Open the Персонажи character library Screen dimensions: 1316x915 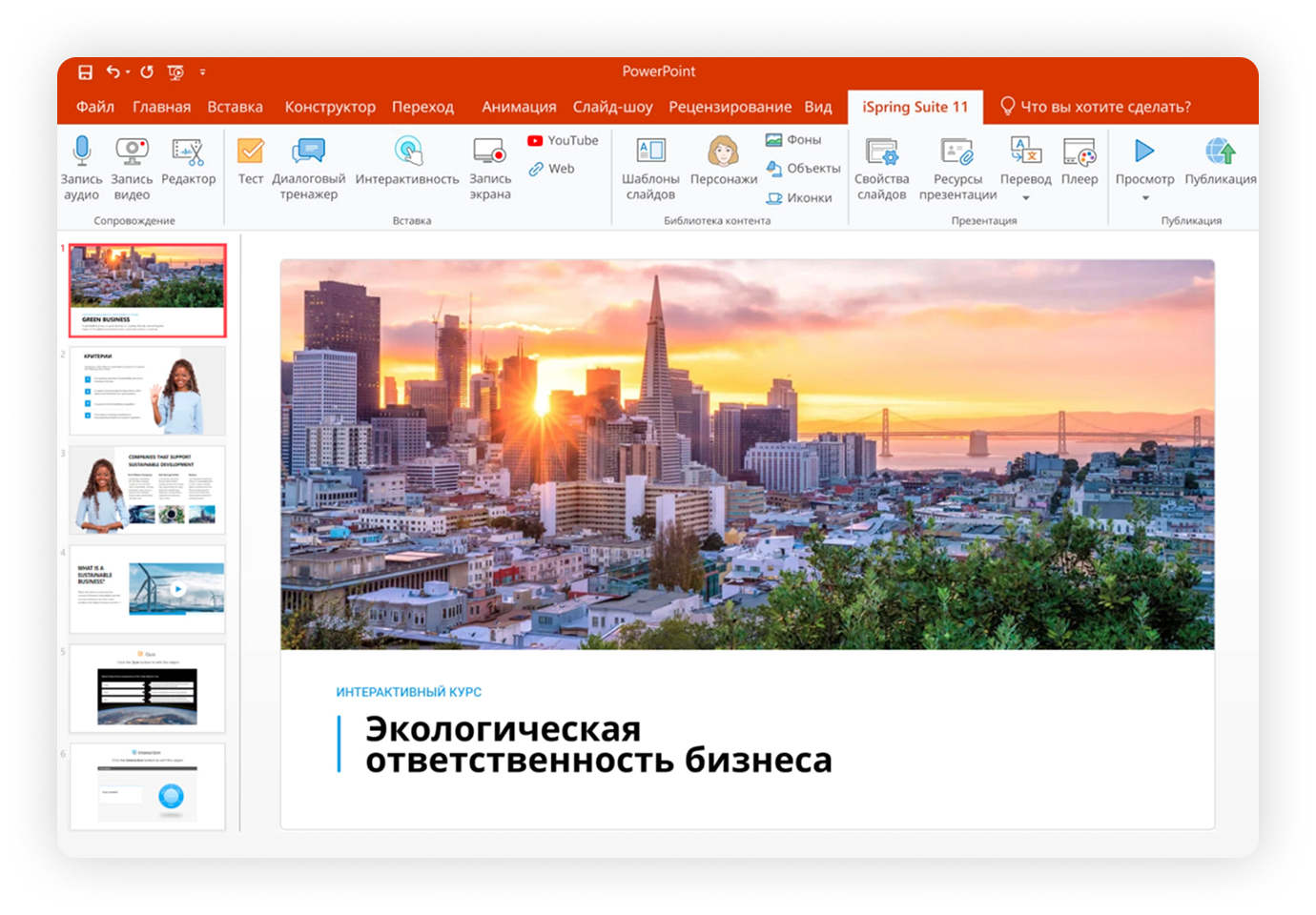(x=723, y=152)
